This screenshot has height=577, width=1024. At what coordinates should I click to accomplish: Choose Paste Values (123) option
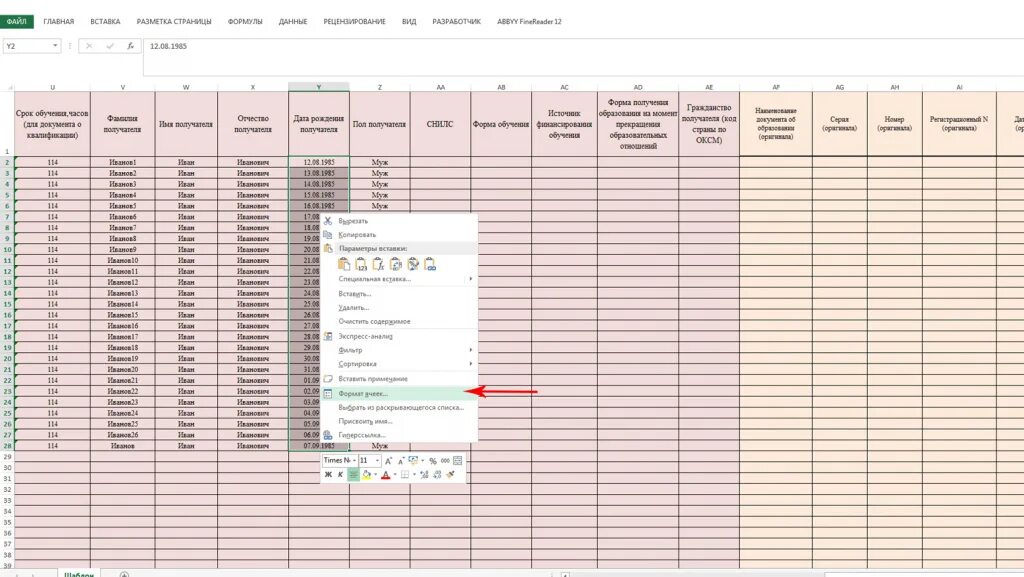tap(361, 264)
